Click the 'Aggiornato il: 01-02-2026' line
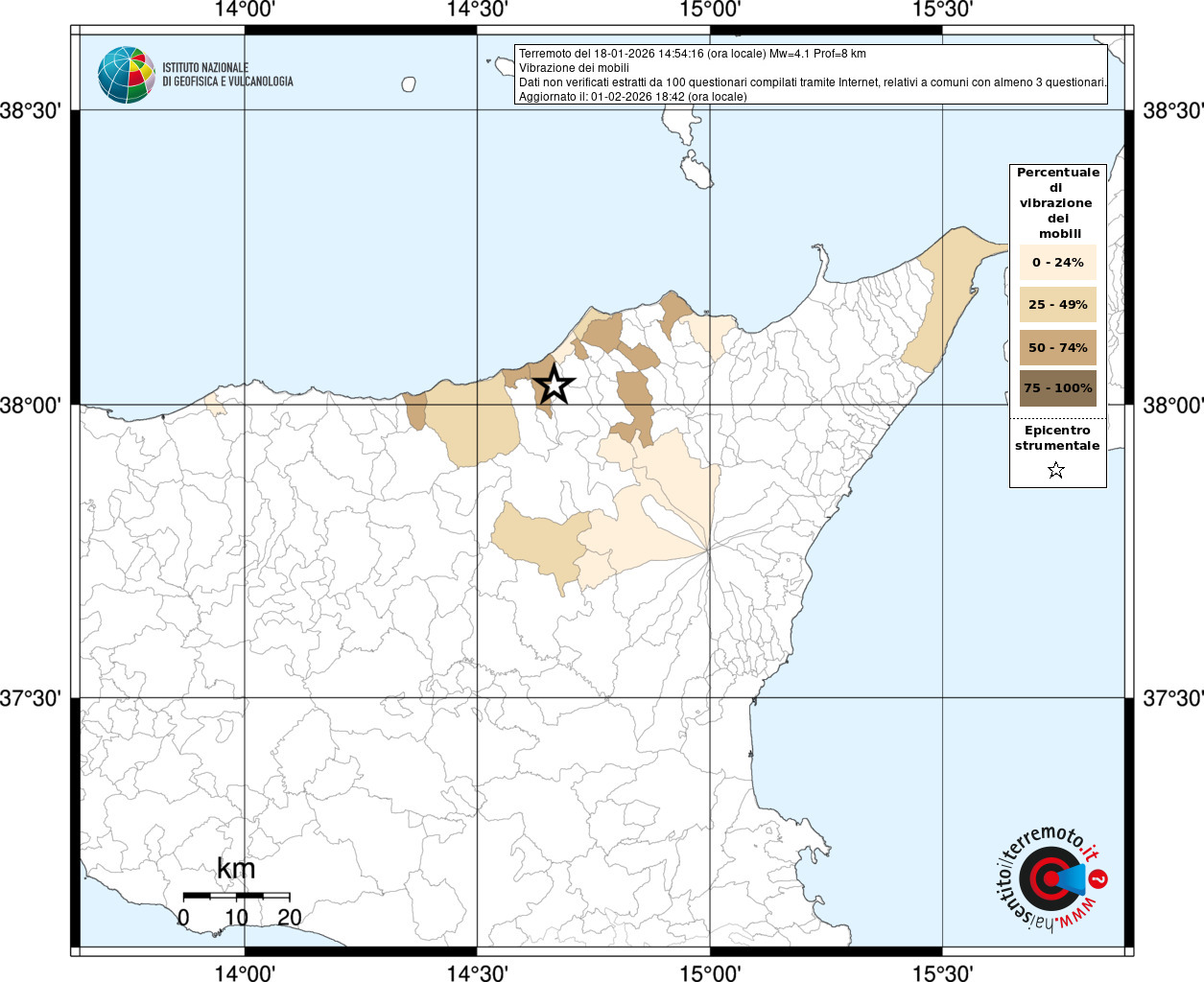Viewport: 1204px width, 982px height. (x=632, y=96)
